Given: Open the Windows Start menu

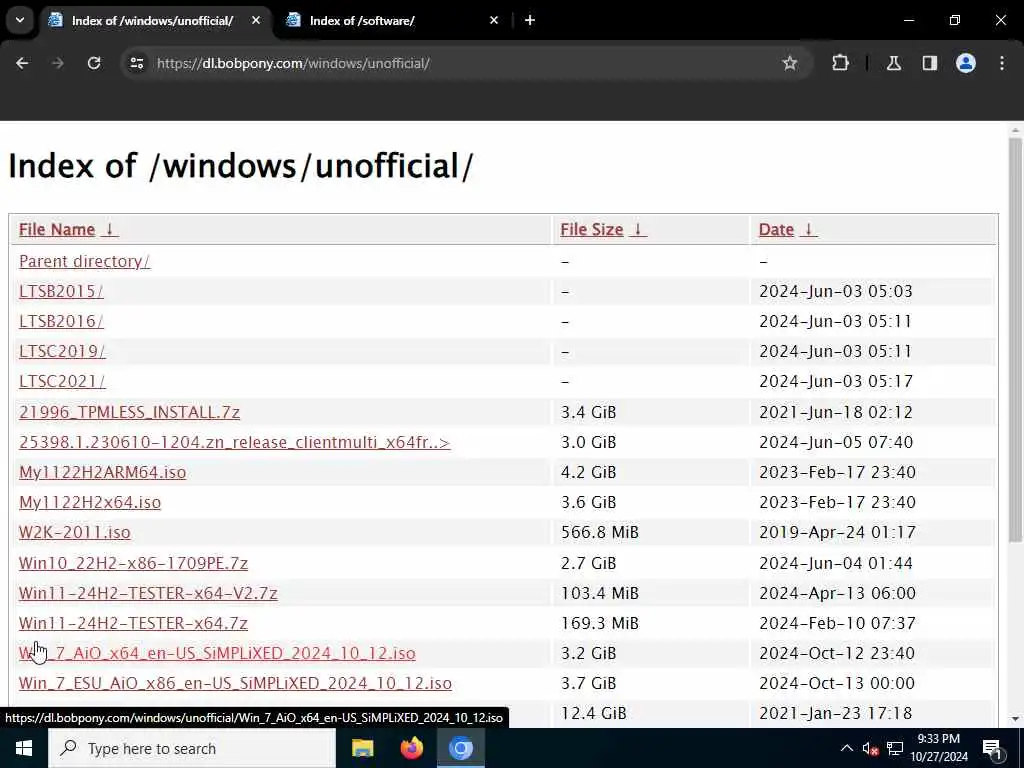Looking at the screenshot, I should coord(24,748).
